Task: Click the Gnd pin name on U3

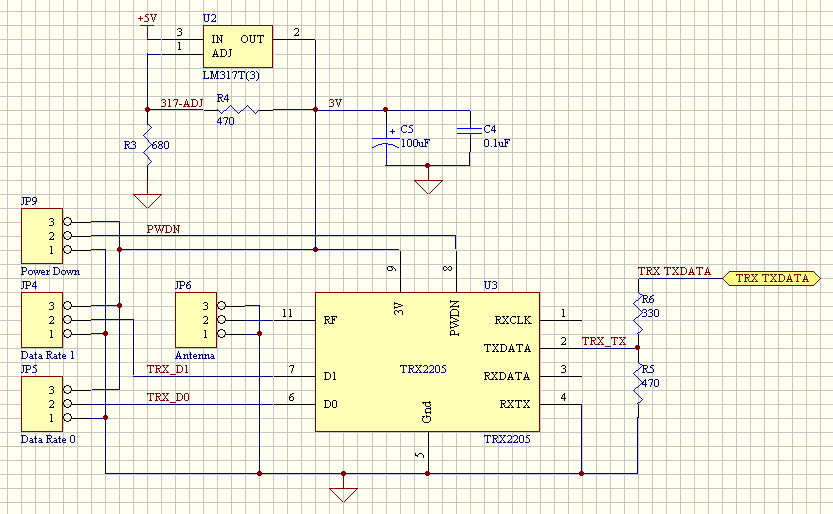Action: [427, 412]
